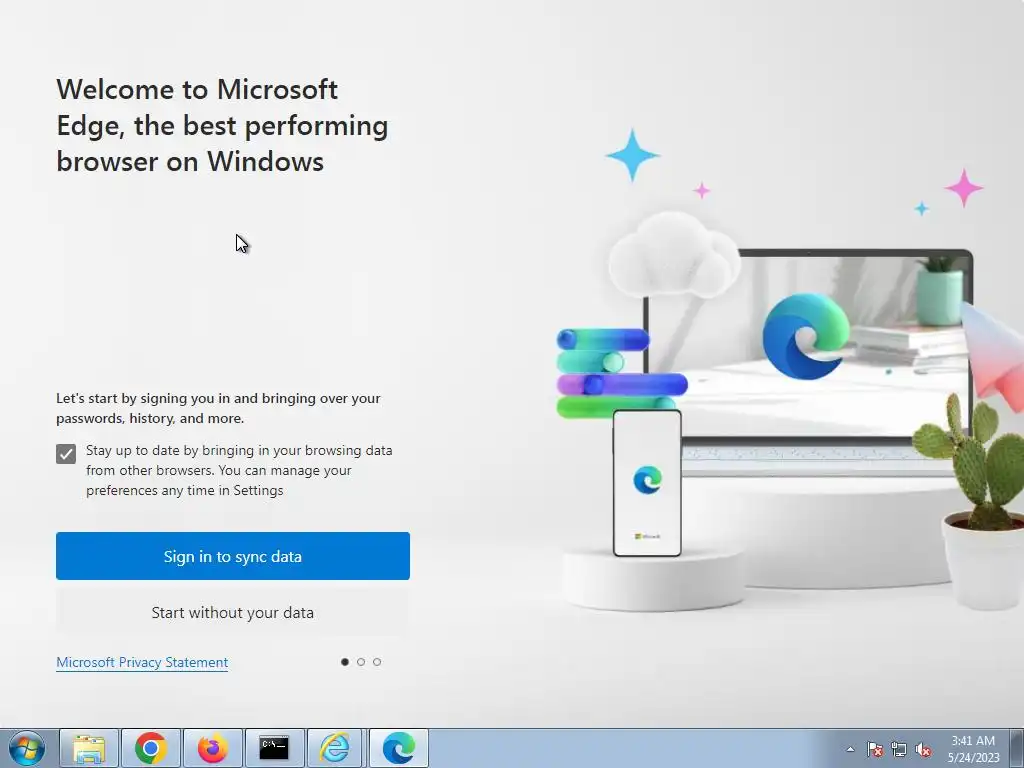1024x768 pixels.
Task: Uncheck the bring in browsing data checkbox
Action: pos(66,454)
